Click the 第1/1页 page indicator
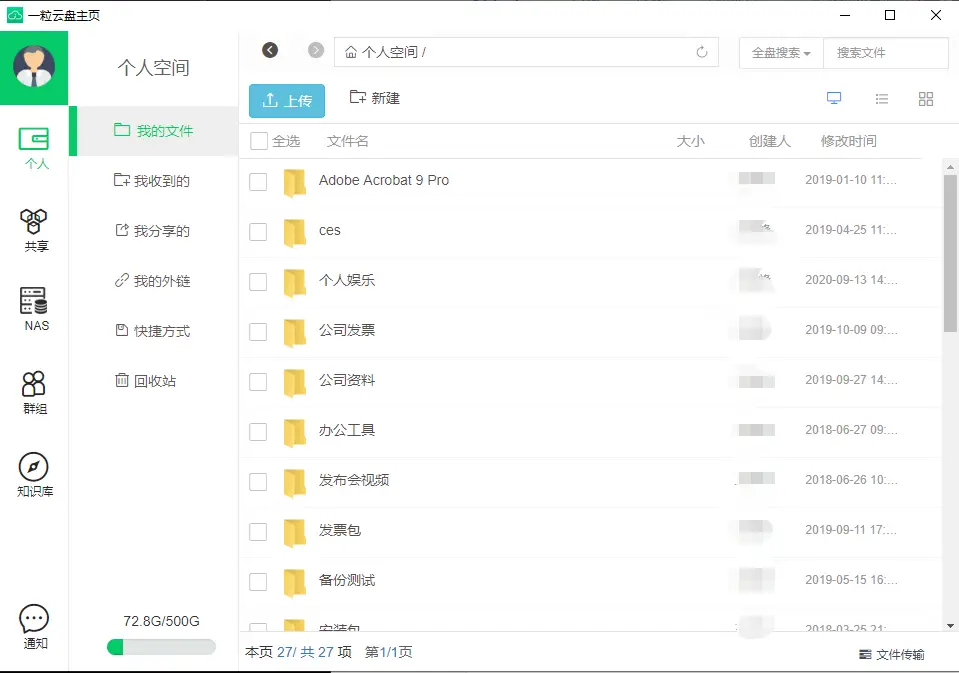Image resolution: width=959 pixels, height=673 pixels. 388,652
